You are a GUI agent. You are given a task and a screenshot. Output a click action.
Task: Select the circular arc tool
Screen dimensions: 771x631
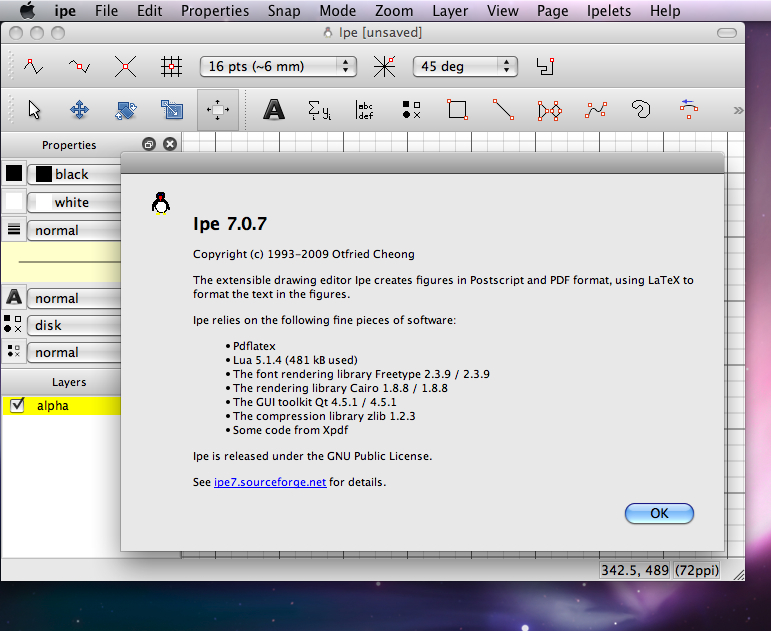[x=688, y=109]
